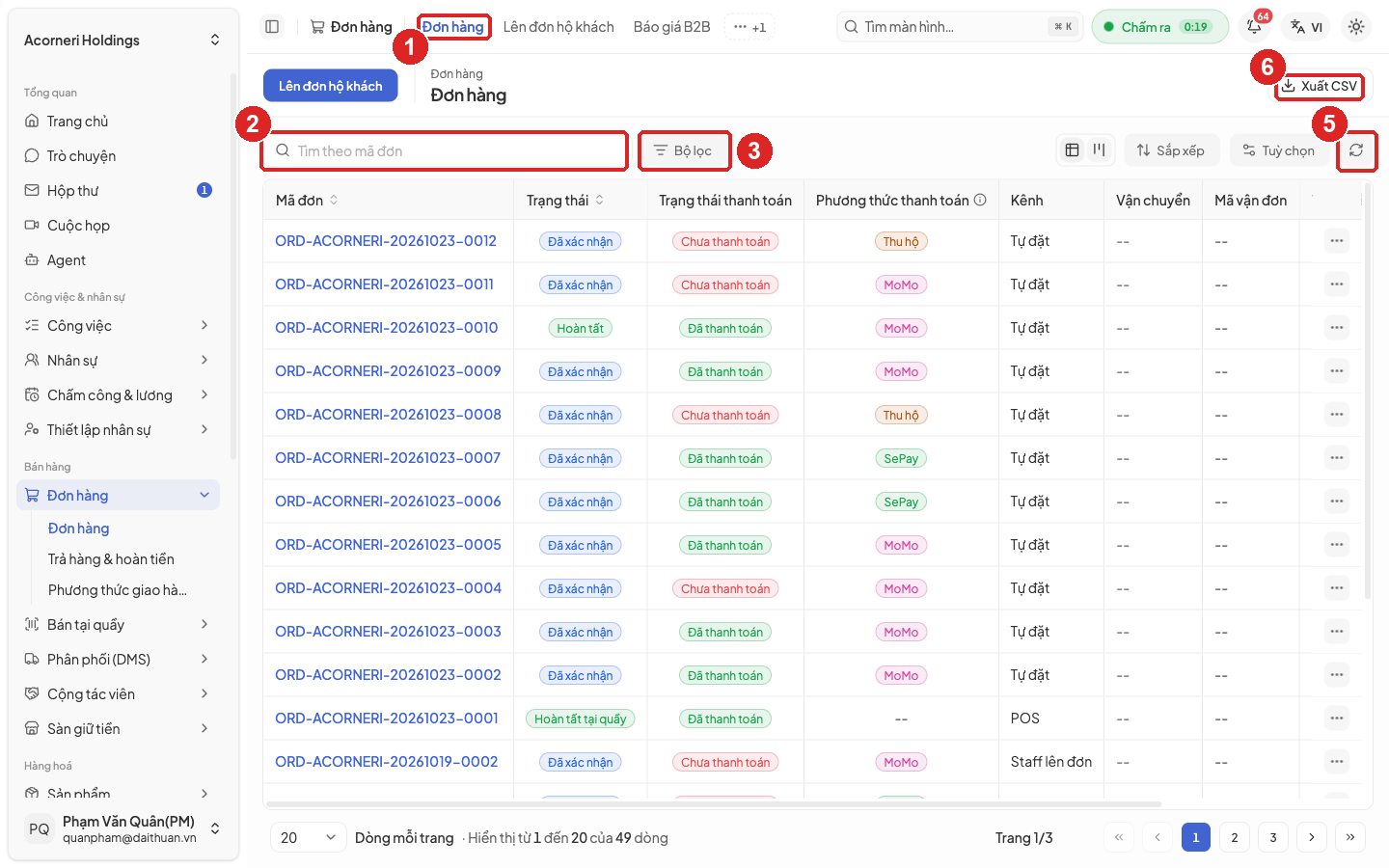The width and height of the screenshot is (1389, 868).
Task: Sort by the Mã đơn column
Action: [x=307, y=201]
